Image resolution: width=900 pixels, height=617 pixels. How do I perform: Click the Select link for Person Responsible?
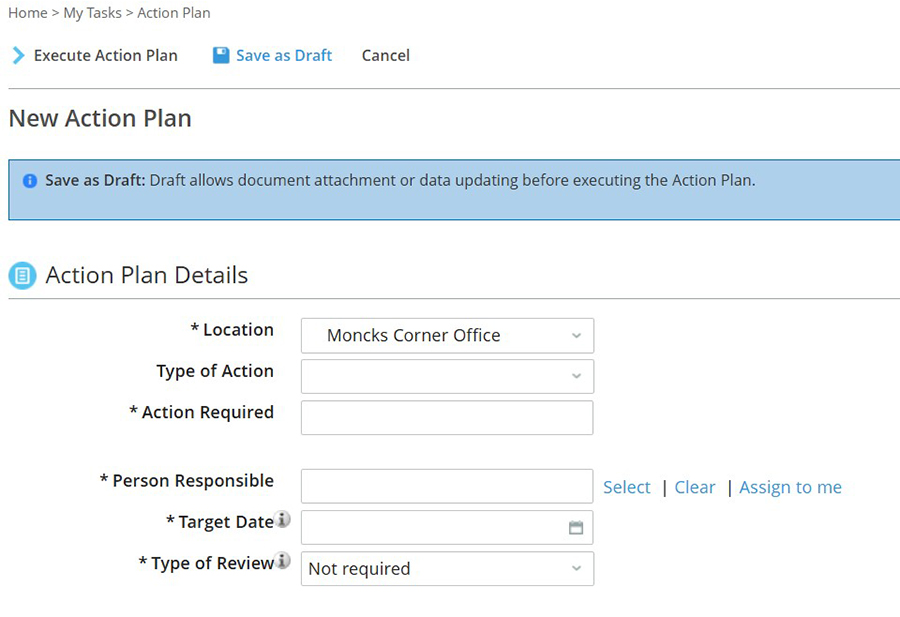point(627,487)
